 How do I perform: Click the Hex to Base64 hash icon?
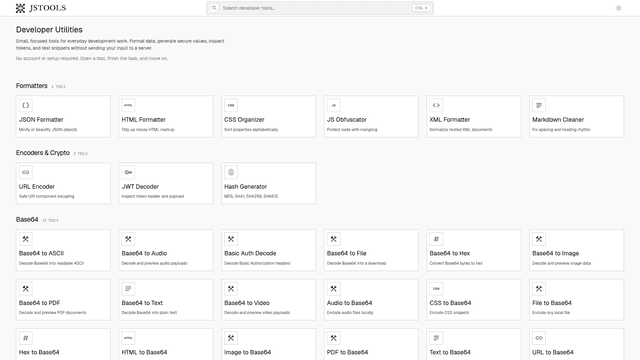26,338
